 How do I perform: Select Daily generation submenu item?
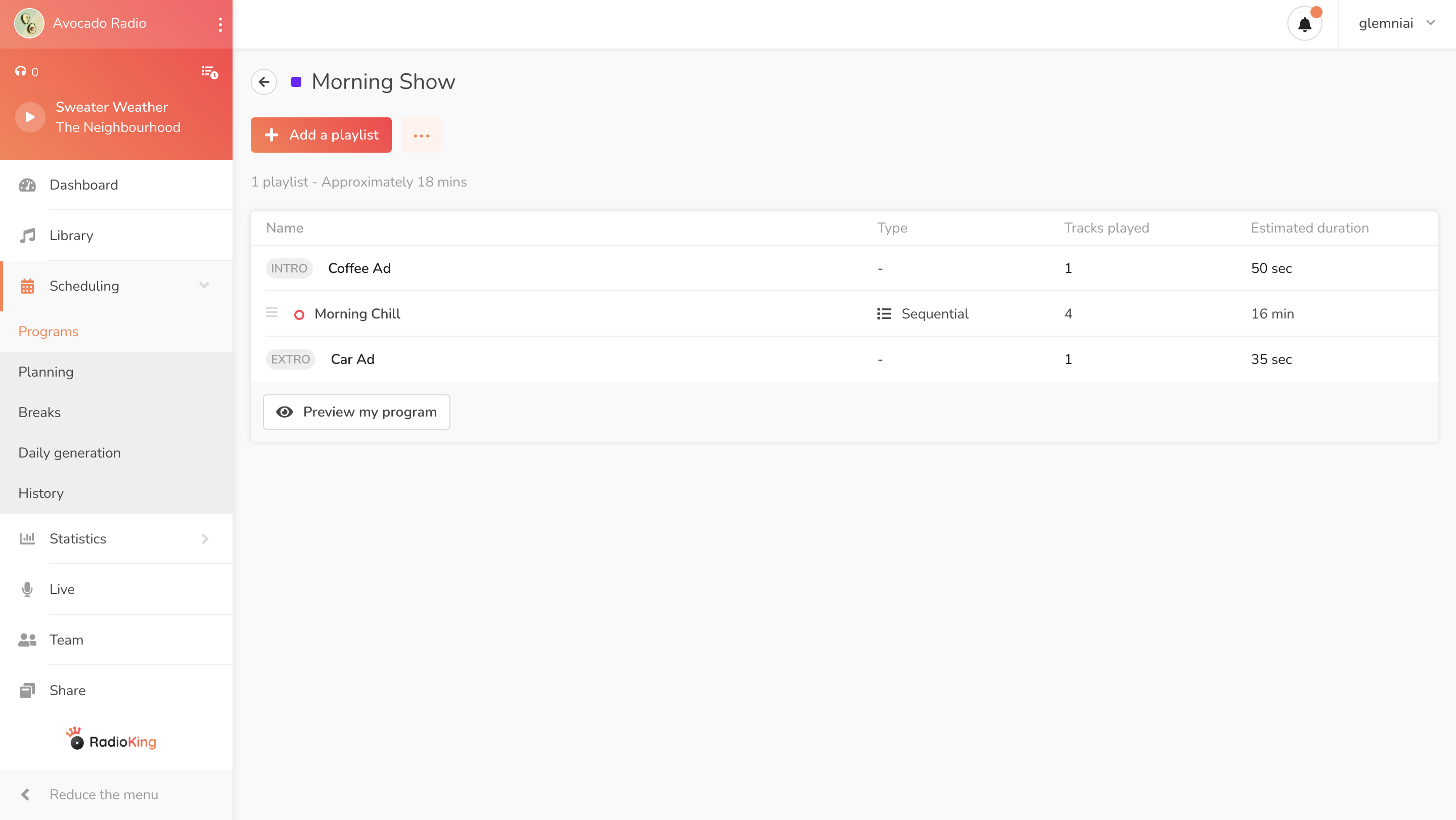pos(70,452)
